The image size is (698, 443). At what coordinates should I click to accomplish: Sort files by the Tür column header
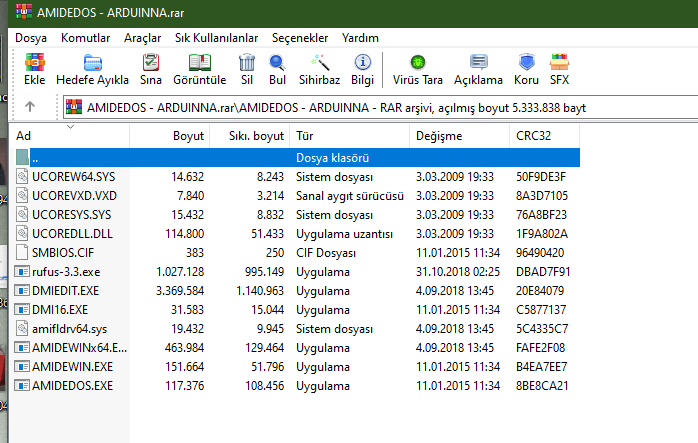click(349, 136)
